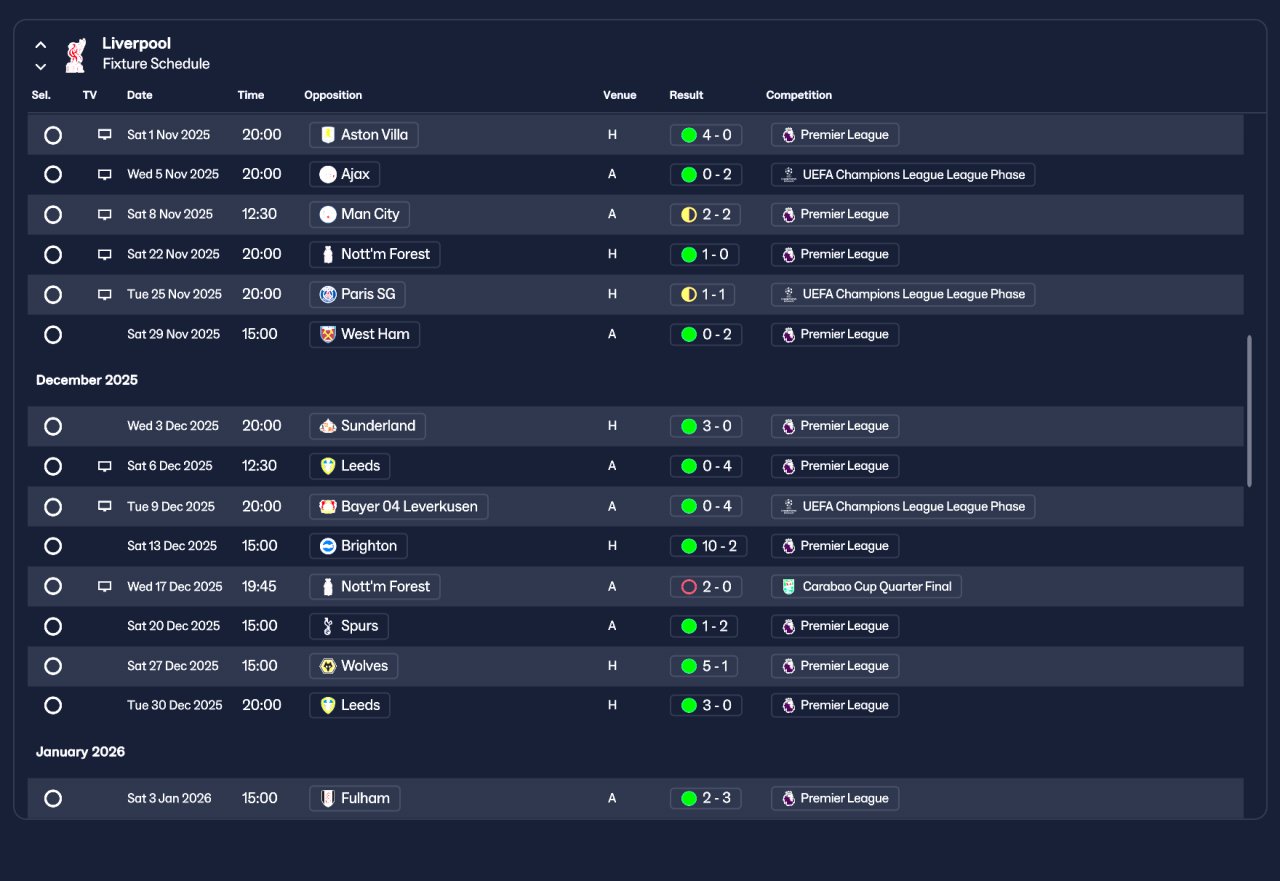Viewport: 1280px width, 881px height.
Task: Click the 'January 2026' month heading
Action: coord(80,752)
